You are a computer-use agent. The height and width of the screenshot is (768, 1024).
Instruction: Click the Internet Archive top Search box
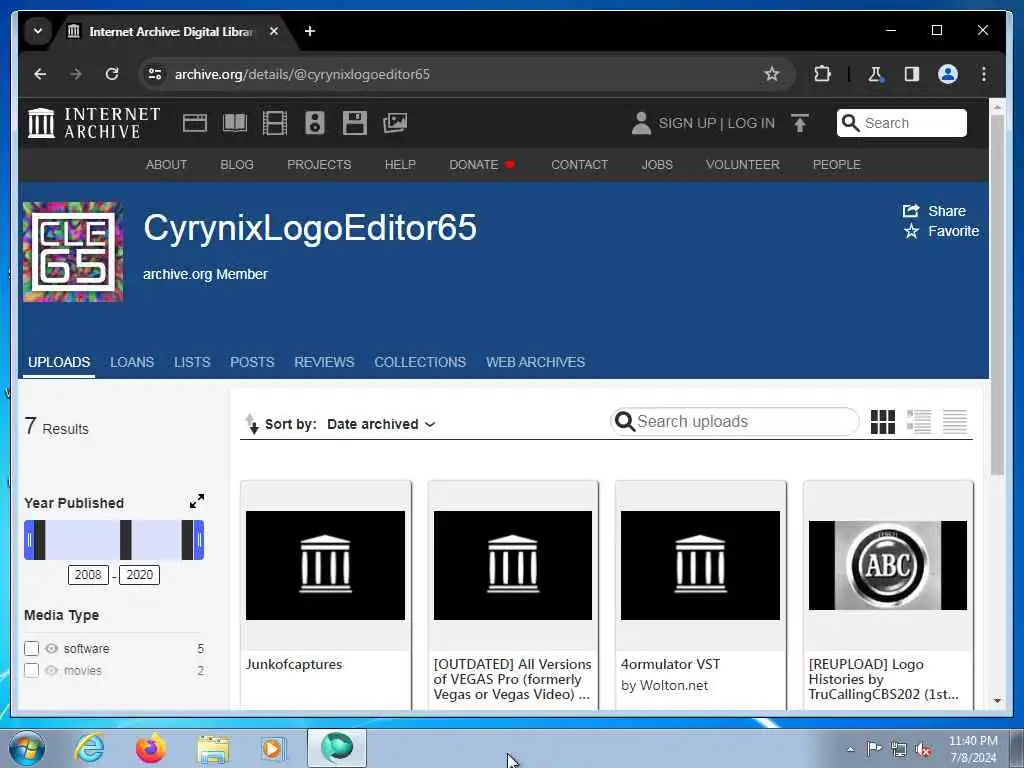tap(901, 123)
